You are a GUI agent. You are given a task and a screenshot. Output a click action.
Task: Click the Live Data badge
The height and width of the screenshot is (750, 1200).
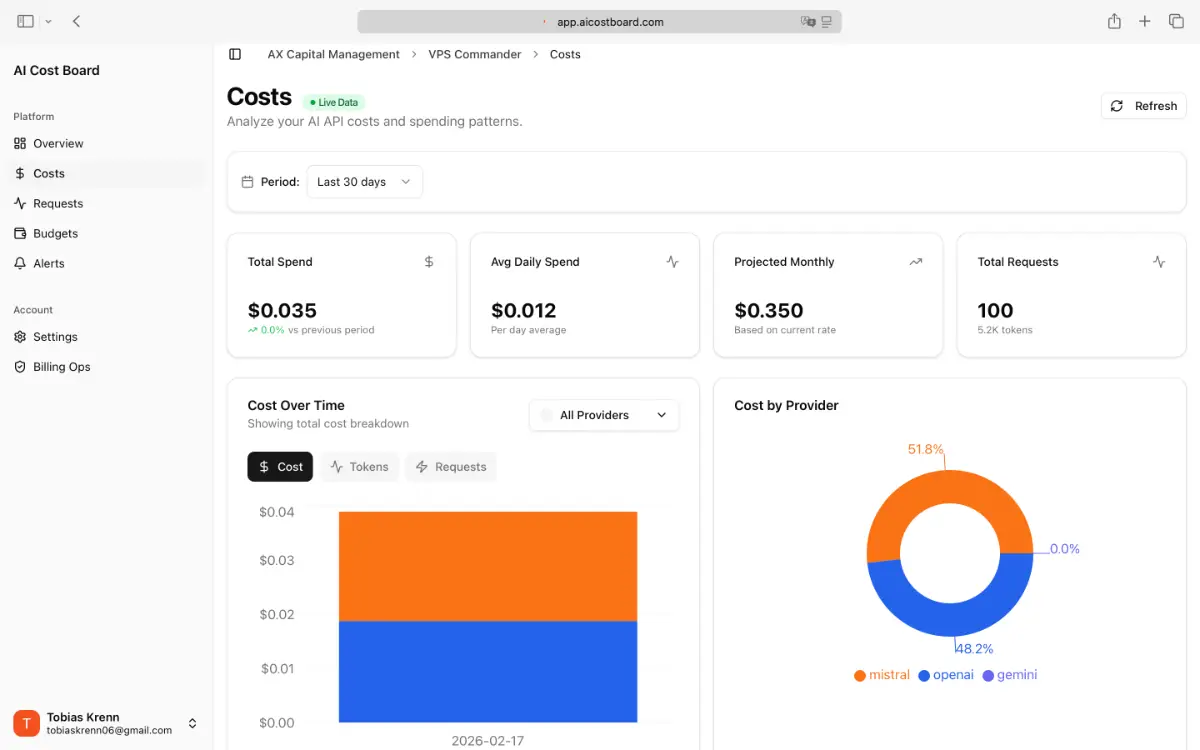pyautogui.click(x=334, y=102)
